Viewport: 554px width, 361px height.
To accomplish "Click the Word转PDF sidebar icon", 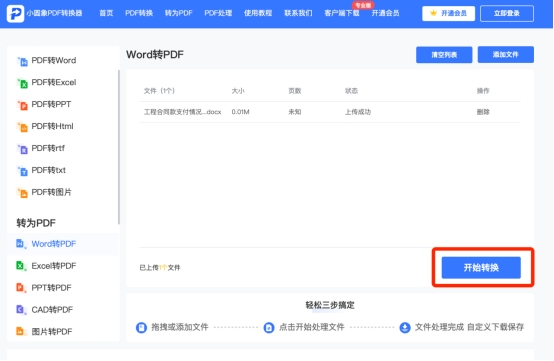I will point(21,244).
